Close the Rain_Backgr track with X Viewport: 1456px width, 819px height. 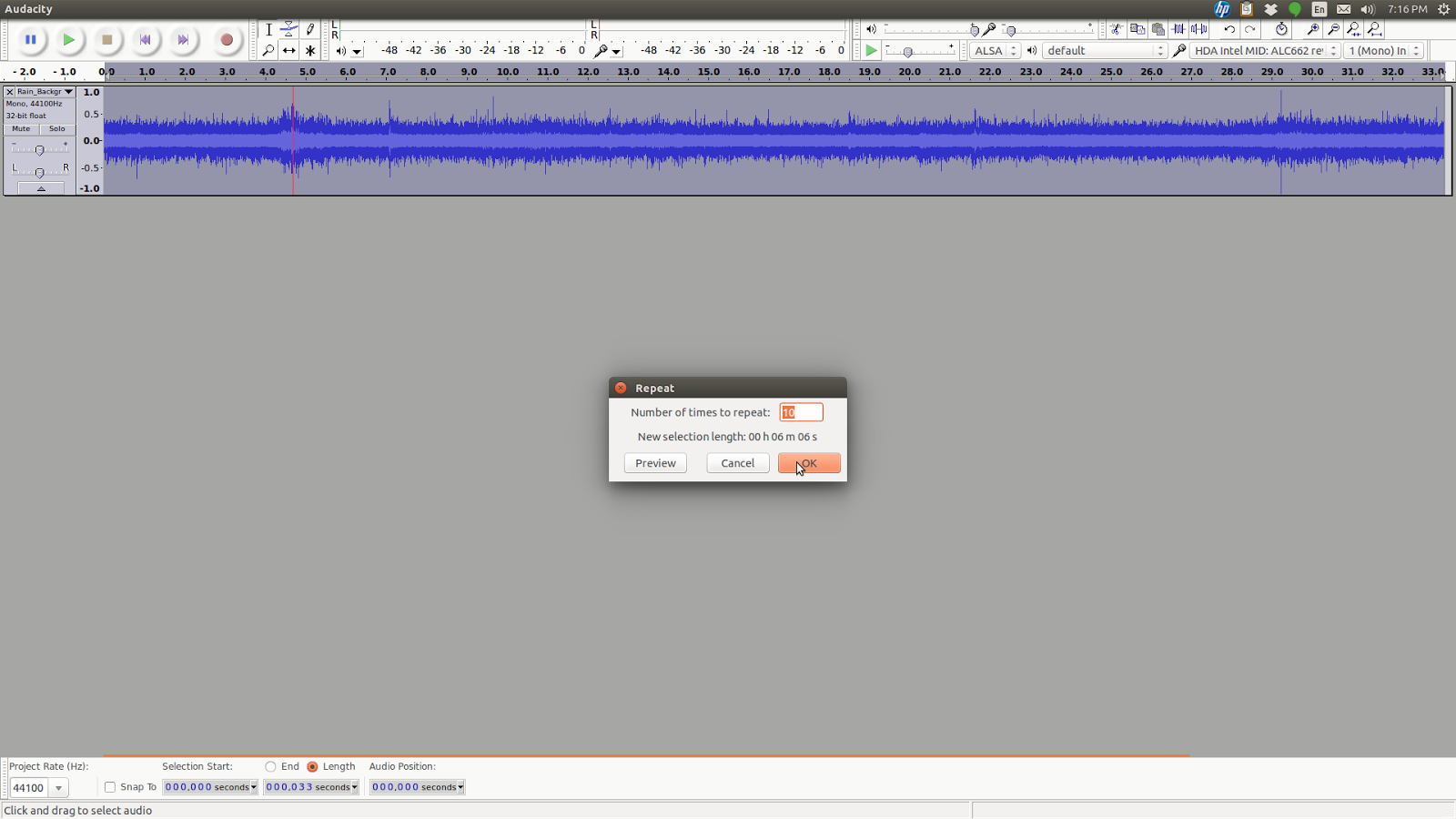(x=9, y=92)
